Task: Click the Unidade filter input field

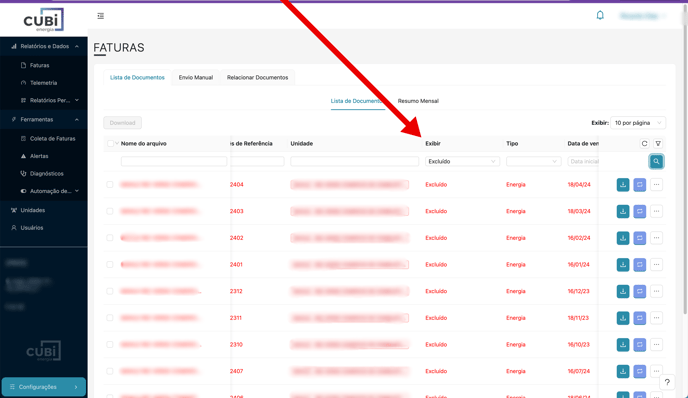Action: [355, 161]
